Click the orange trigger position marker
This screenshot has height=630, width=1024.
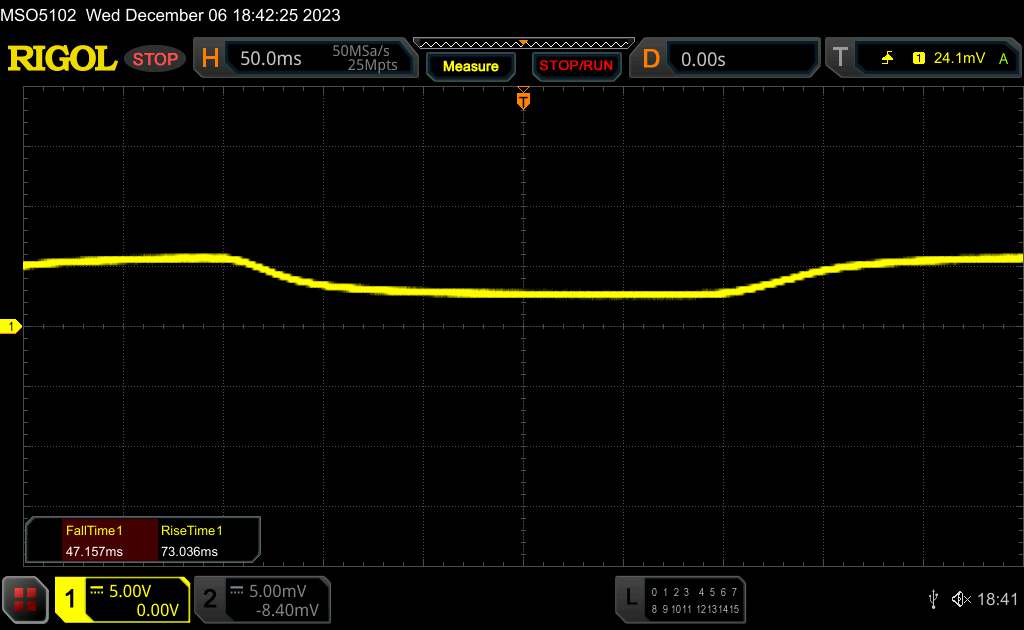(523, 100)
